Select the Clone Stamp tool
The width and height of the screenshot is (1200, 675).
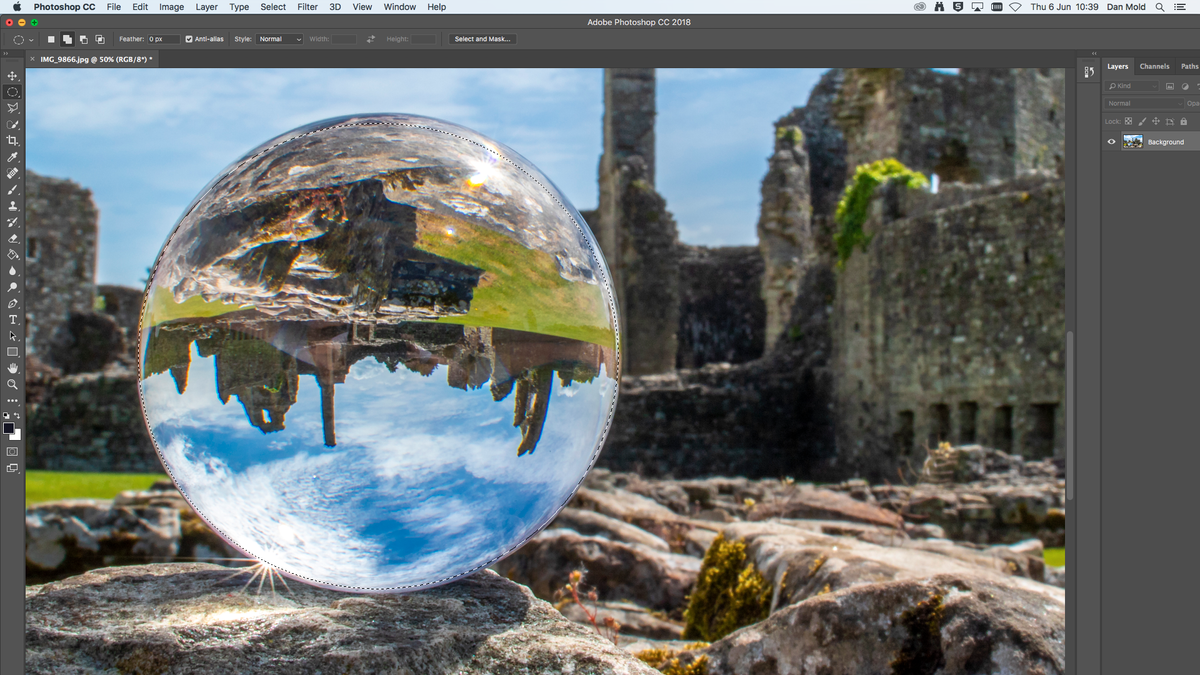pyautogui.click(x=13, y=204)
